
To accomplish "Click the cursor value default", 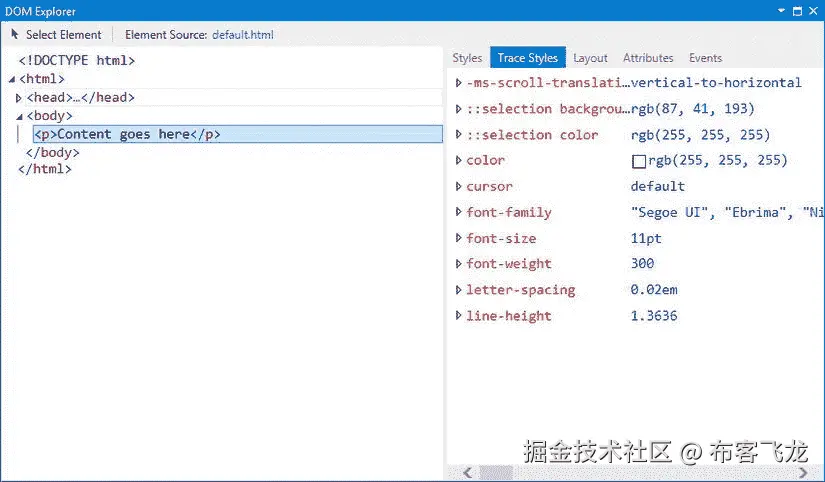I will point(658,186).
